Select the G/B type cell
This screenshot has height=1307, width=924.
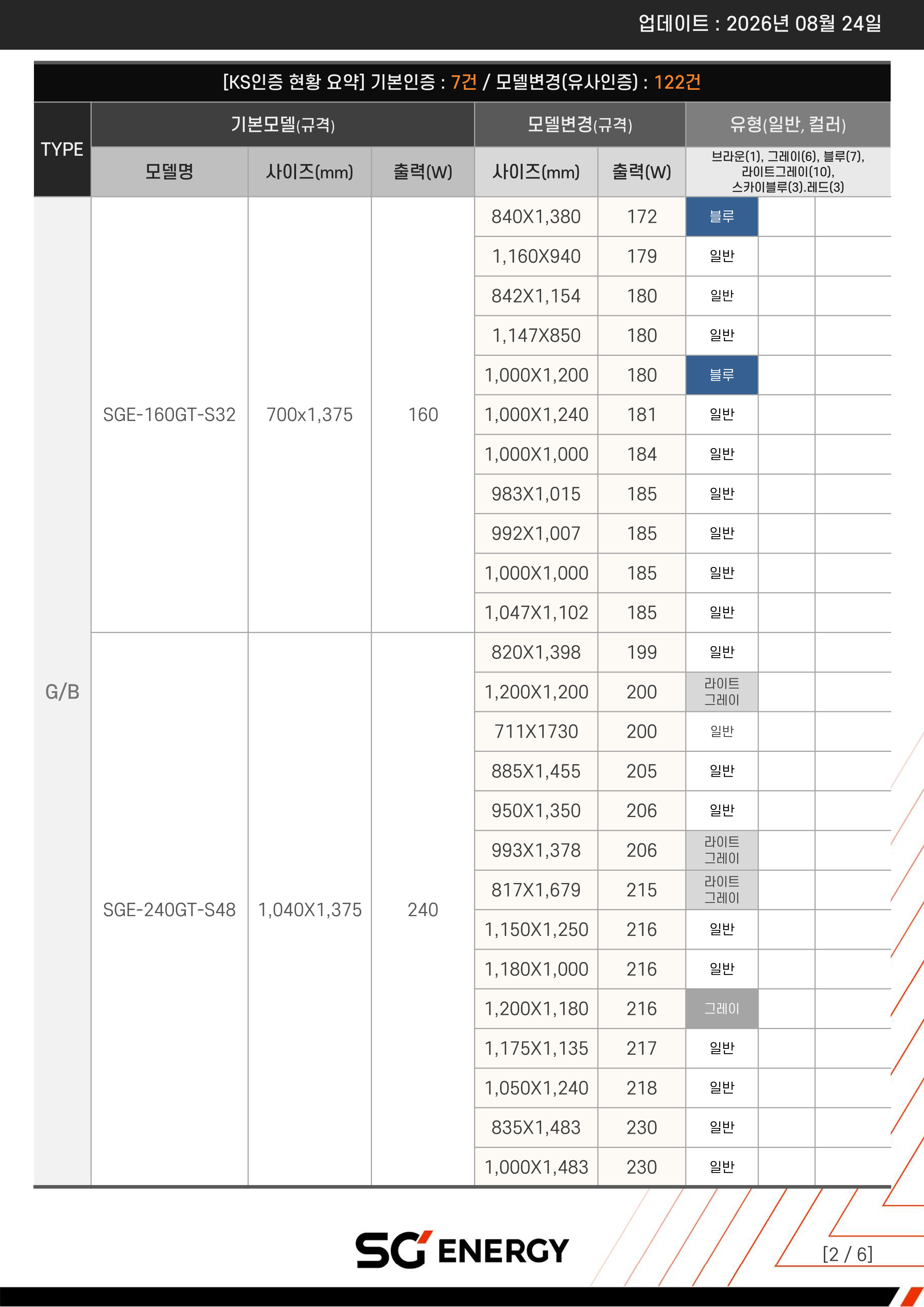click(x=62, y=692)
